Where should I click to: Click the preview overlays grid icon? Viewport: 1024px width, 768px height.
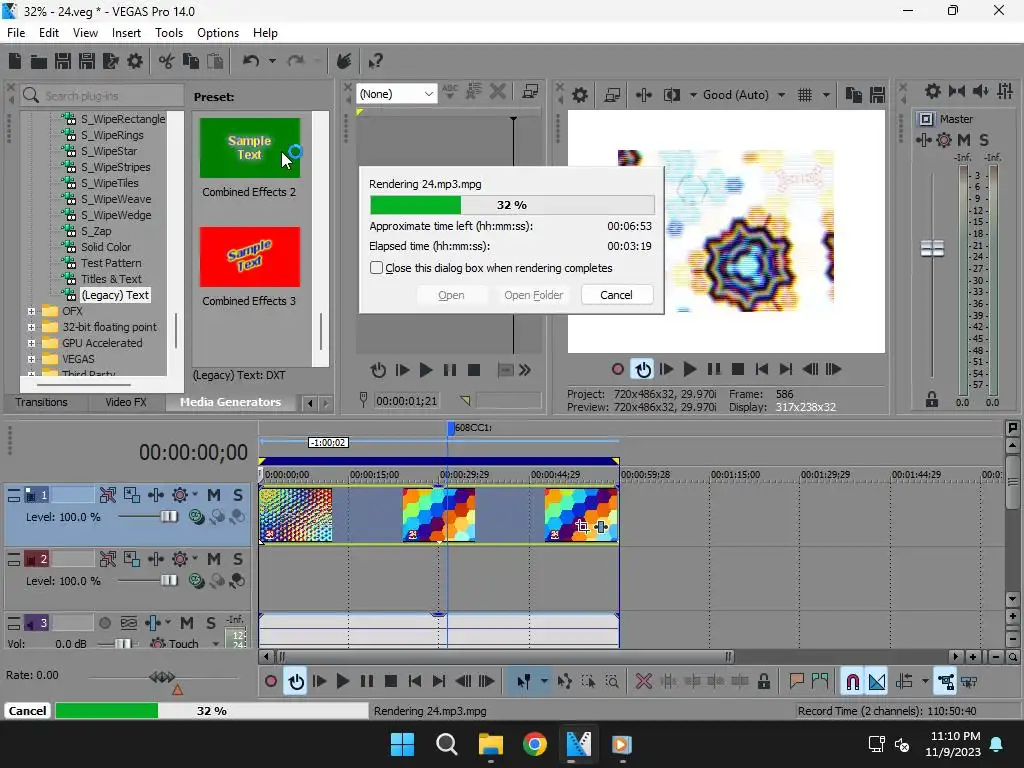point(805,95)
